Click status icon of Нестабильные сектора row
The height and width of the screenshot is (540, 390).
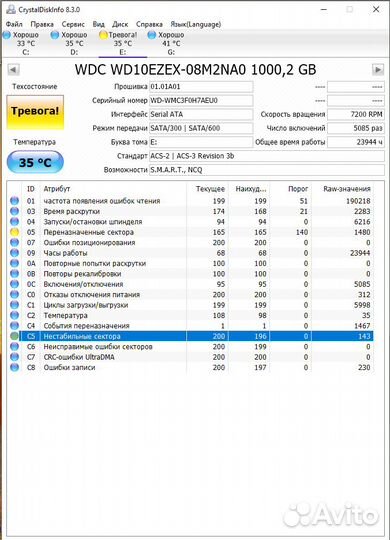[x=14, y=336]
